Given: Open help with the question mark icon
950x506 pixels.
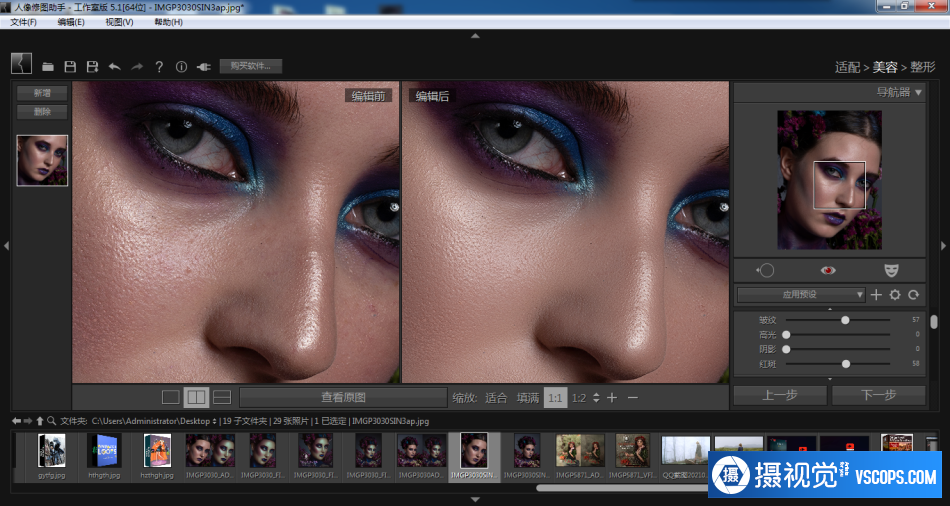Looking at the screenshot, I should pyautogui.click(x=159, y=67).
